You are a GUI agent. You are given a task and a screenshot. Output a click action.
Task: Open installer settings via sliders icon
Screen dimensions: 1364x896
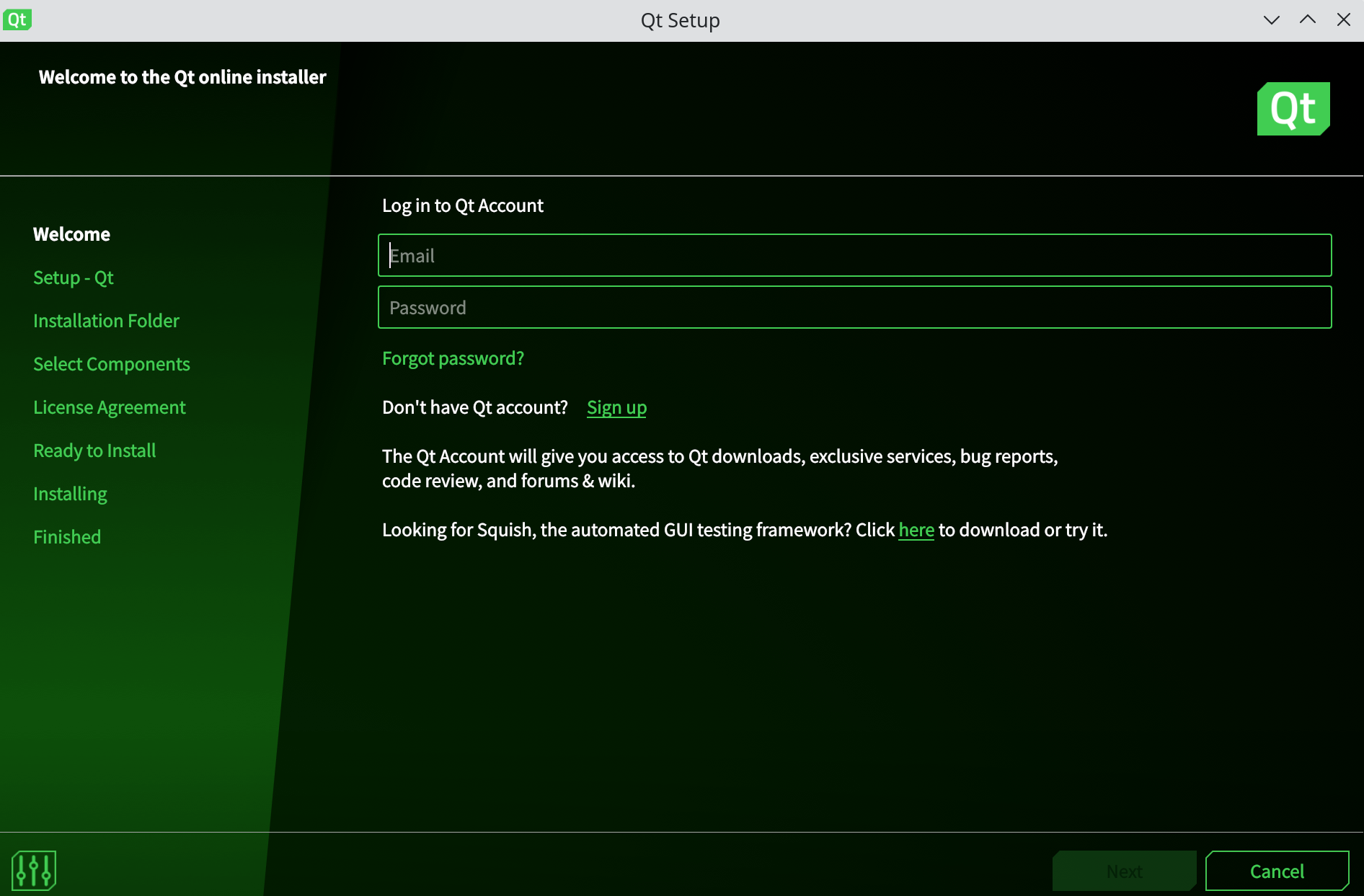click(x=34, y=871)
